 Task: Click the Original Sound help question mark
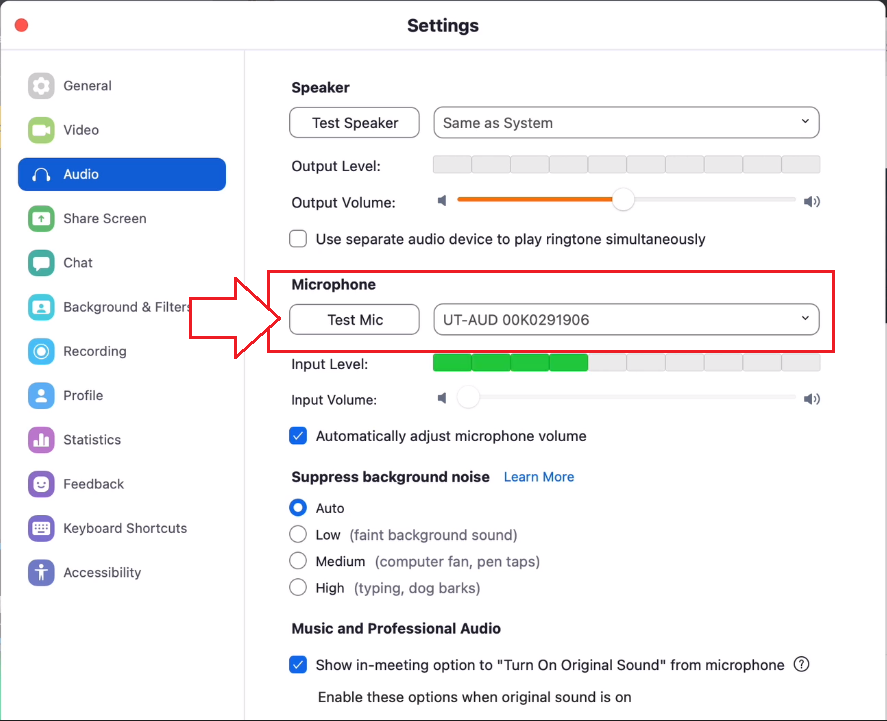pyautogui.click(x=801, y=664)
